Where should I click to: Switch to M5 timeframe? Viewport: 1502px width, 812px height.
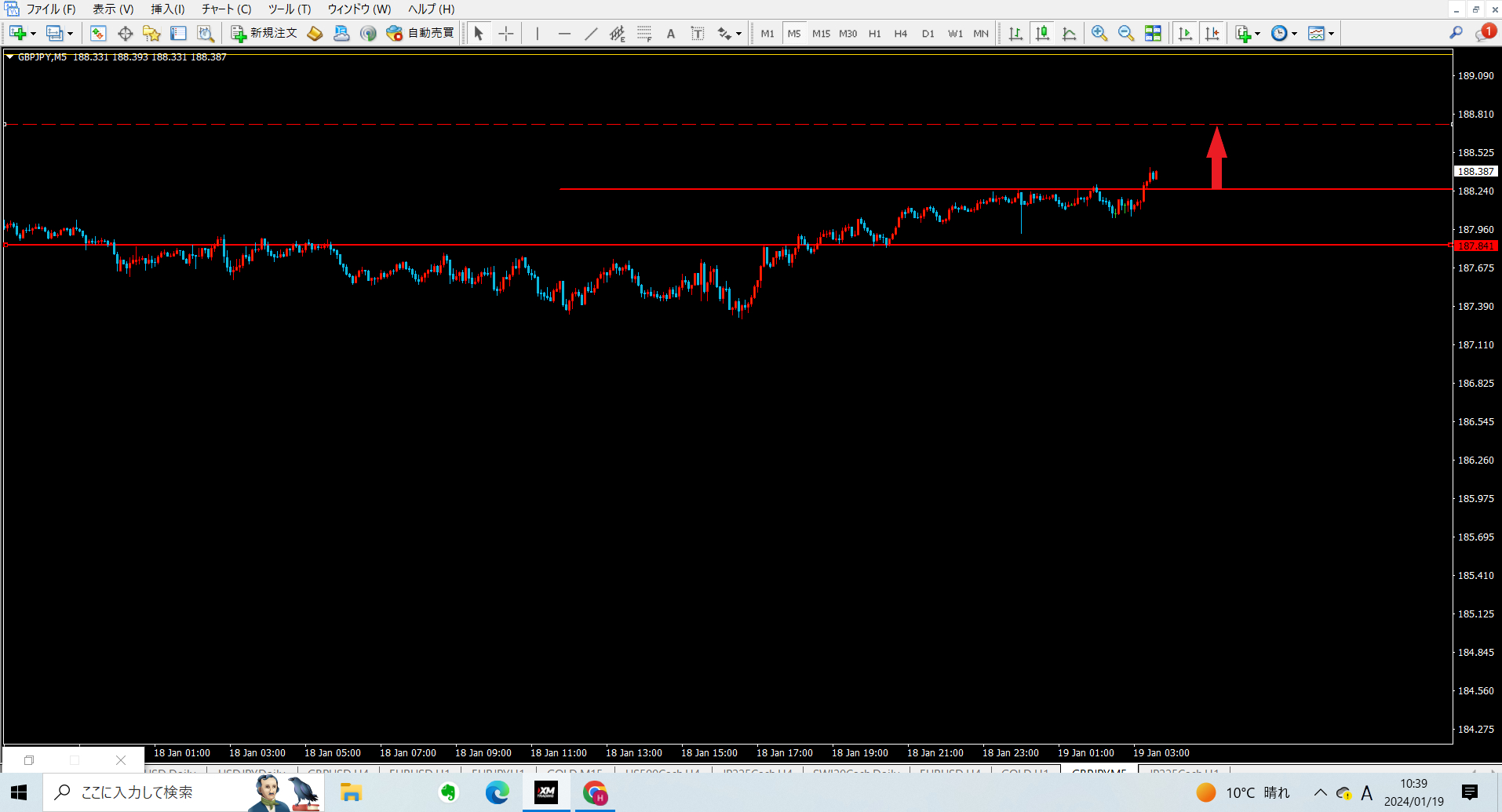[794, 33]
